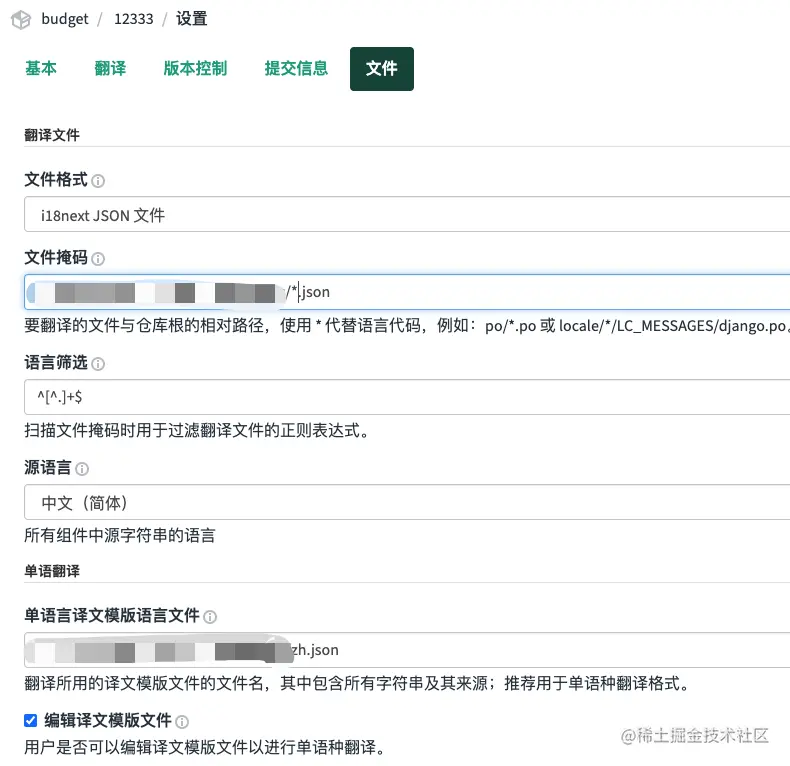Screen dimensions: 790x766
Task: Click help icon next to 文件格式
Action: [98, 181]
